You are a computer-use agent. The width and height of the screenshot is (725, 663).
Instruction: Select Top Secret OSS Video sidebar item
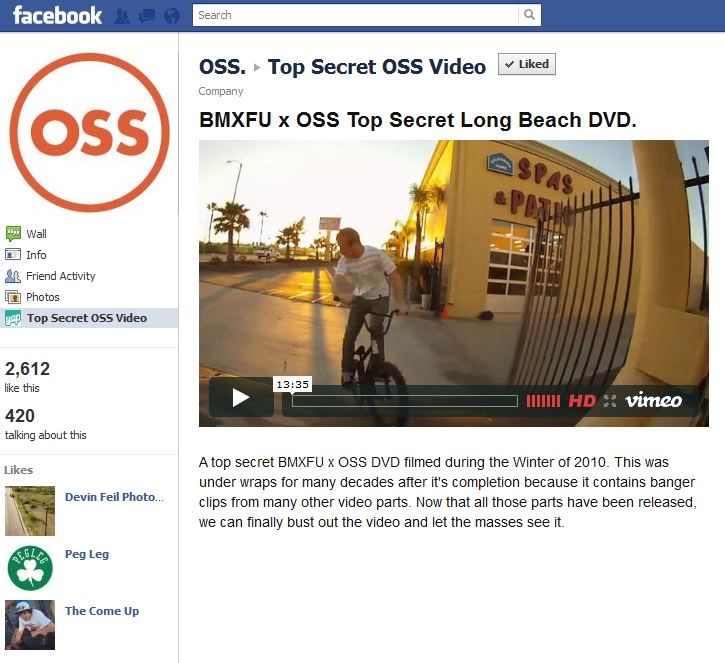(x=89, y=318)
